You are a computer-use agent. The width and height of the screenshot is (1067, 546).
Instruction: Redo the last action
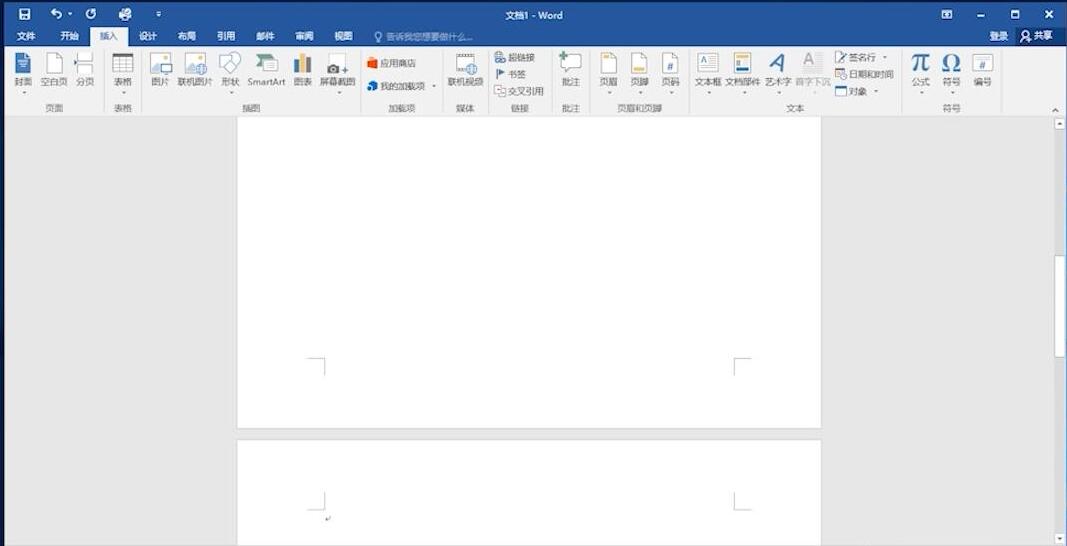coord(91,14)
